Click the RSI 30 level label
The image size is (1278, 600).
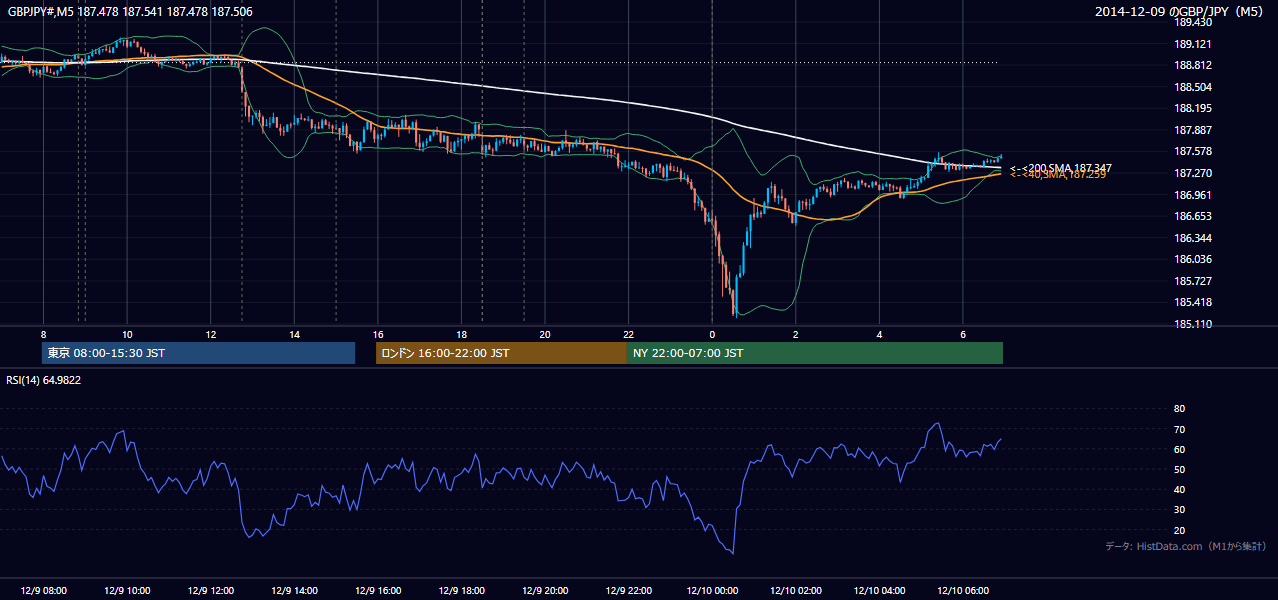[x=1179, y=510]
